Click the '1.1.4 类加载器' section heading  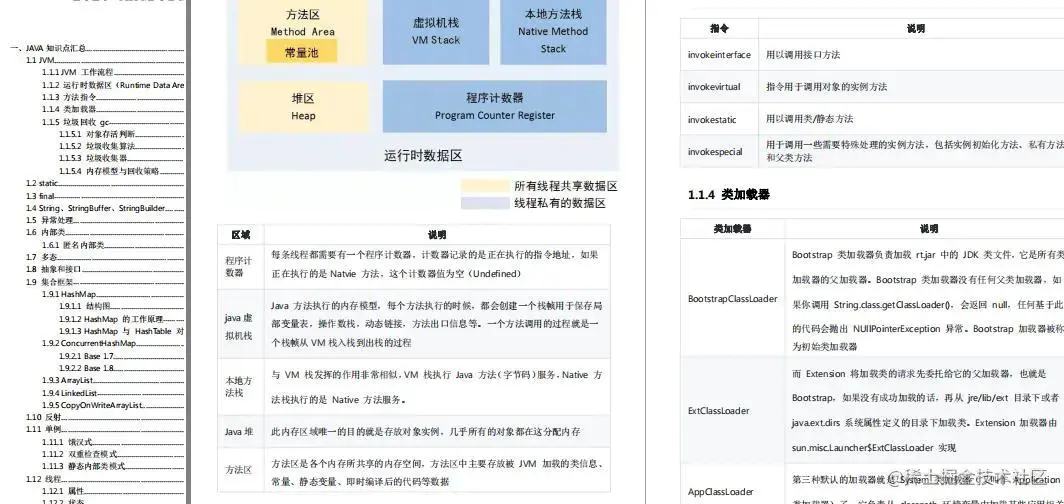coord(729,195)
